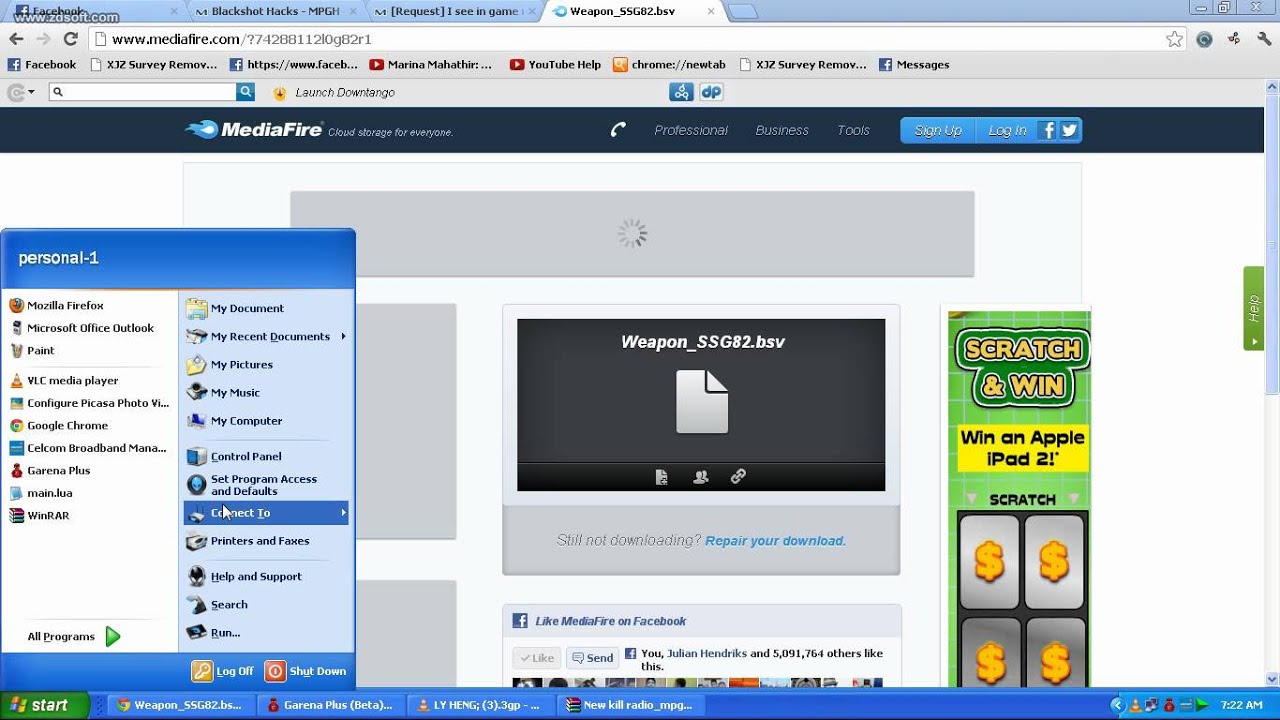Log in with Twitter icon
The image size is (1280, 720).
click(x=1069, y=130)
